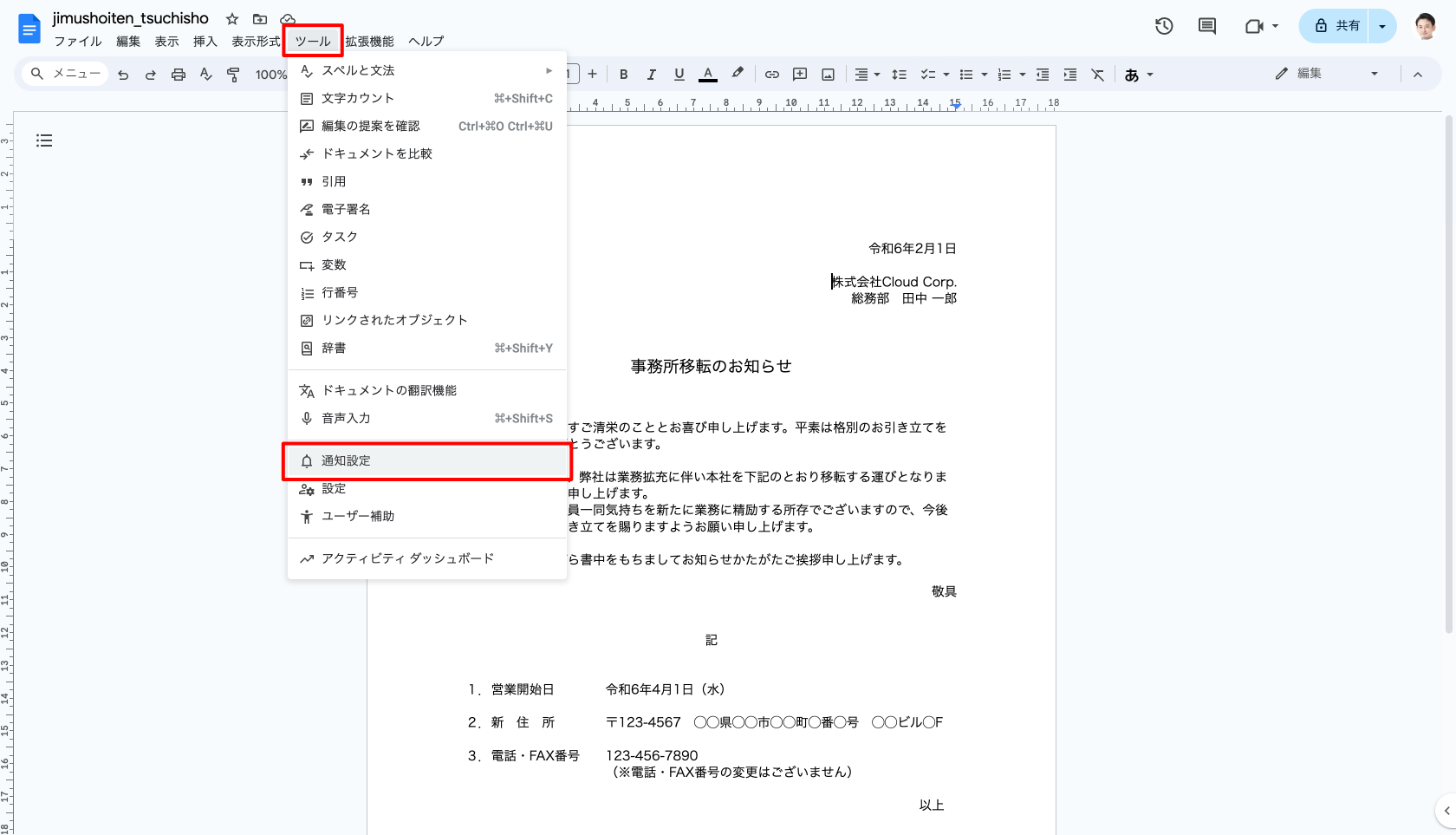Toggle italic formatting
The width and height of the screenshot is (1456, 835).
coord(651,75)
